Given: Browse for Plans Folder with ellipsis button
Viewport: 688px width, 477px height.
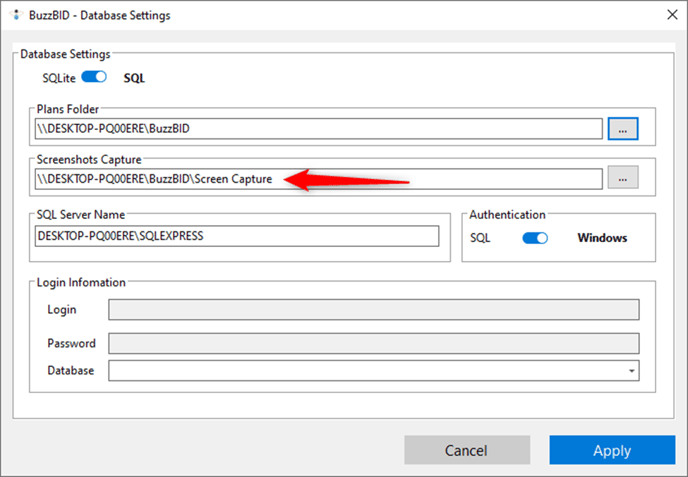Looking at the screenshot, I should (x=623, y=129).
